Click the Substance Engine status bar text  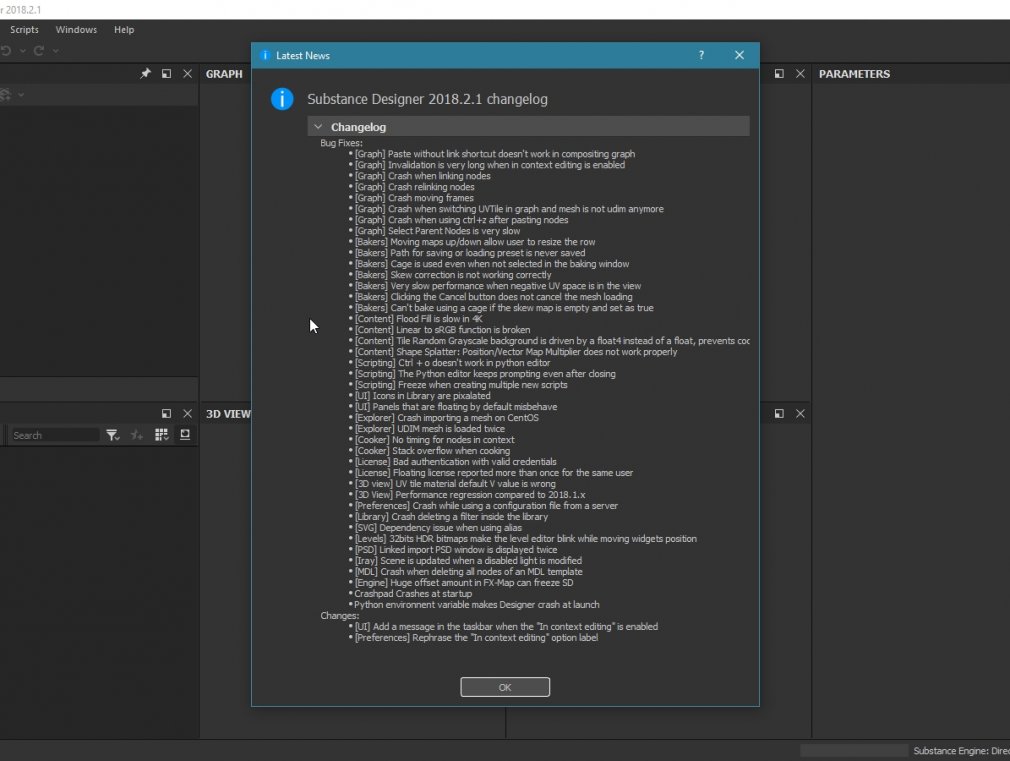pyautogui.click(x=961, y=751)
